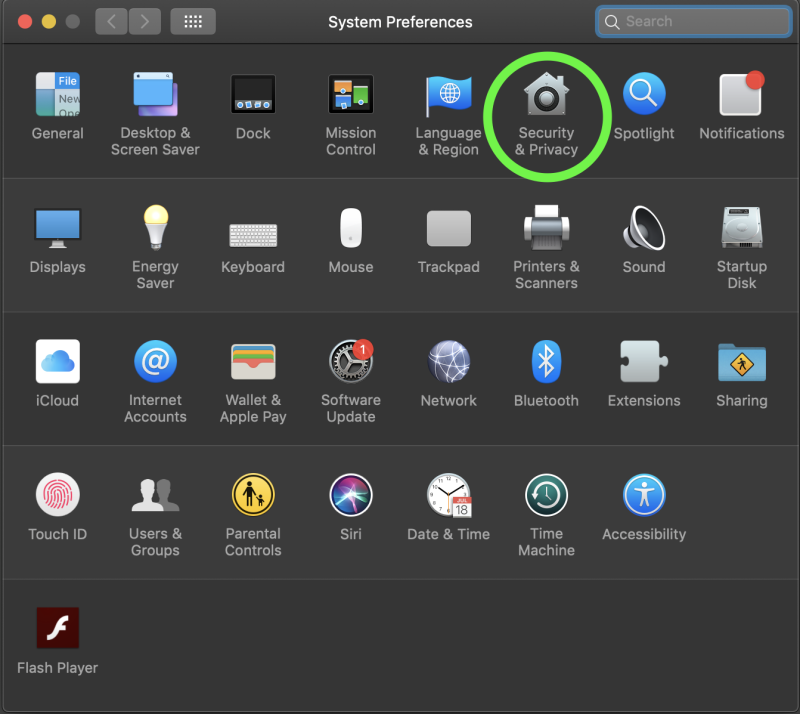Screen dimensions: 800x714
Task: Open Keyboard preferences
Action: coord(253,228)
